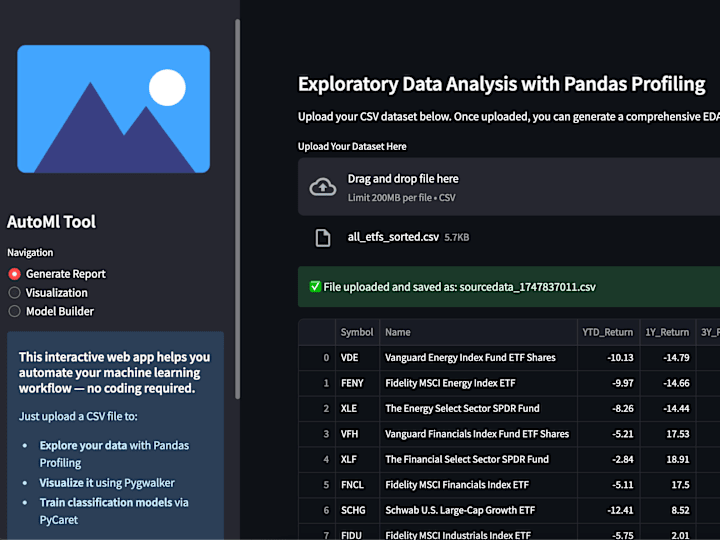Click the Limit 200MB per file text
Viewport: 720px width, 540px height.
click(401, 198)
